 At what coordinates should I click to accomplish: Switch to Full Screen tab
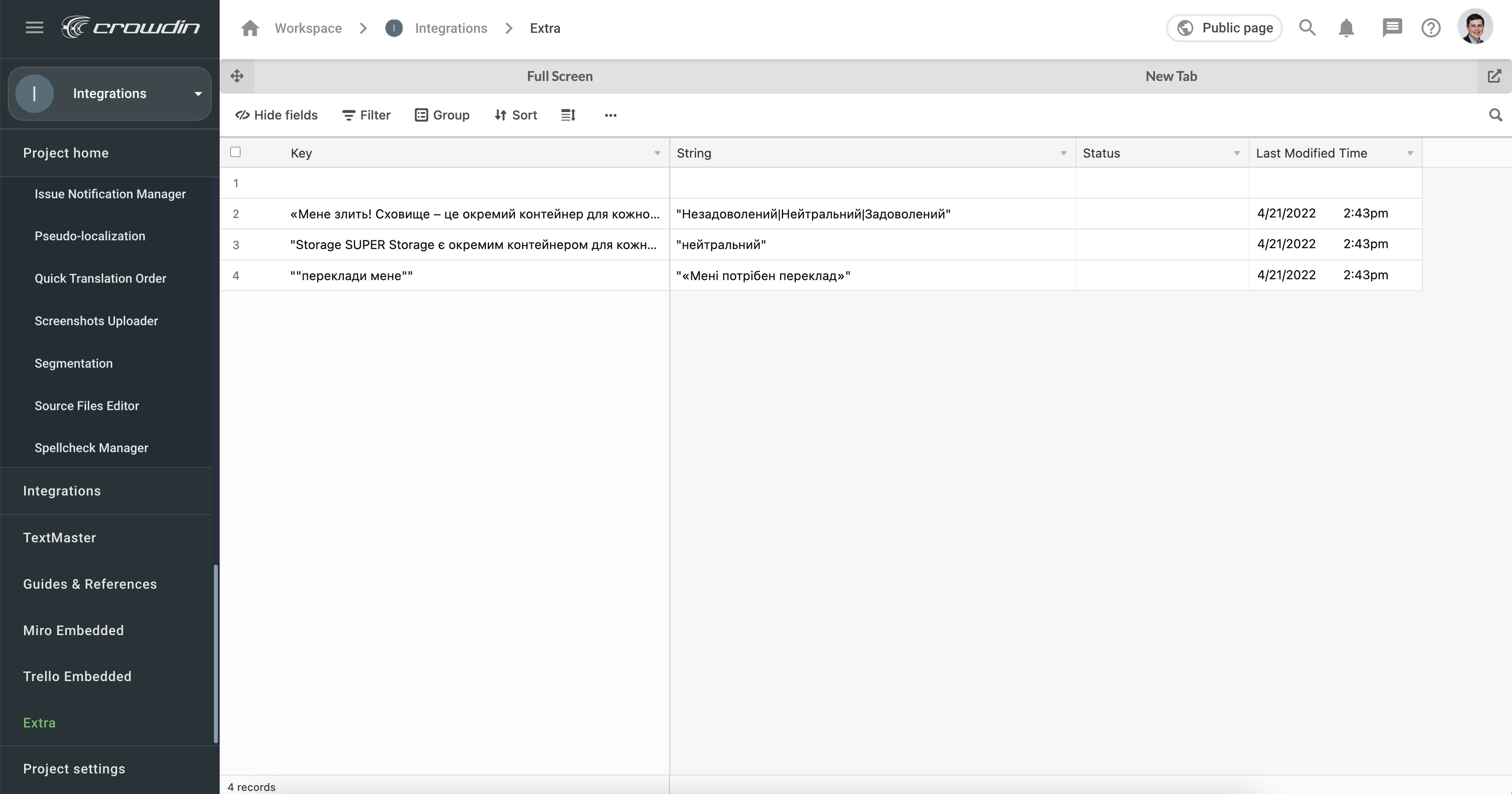pyautogui.click(x=560, y=76)
